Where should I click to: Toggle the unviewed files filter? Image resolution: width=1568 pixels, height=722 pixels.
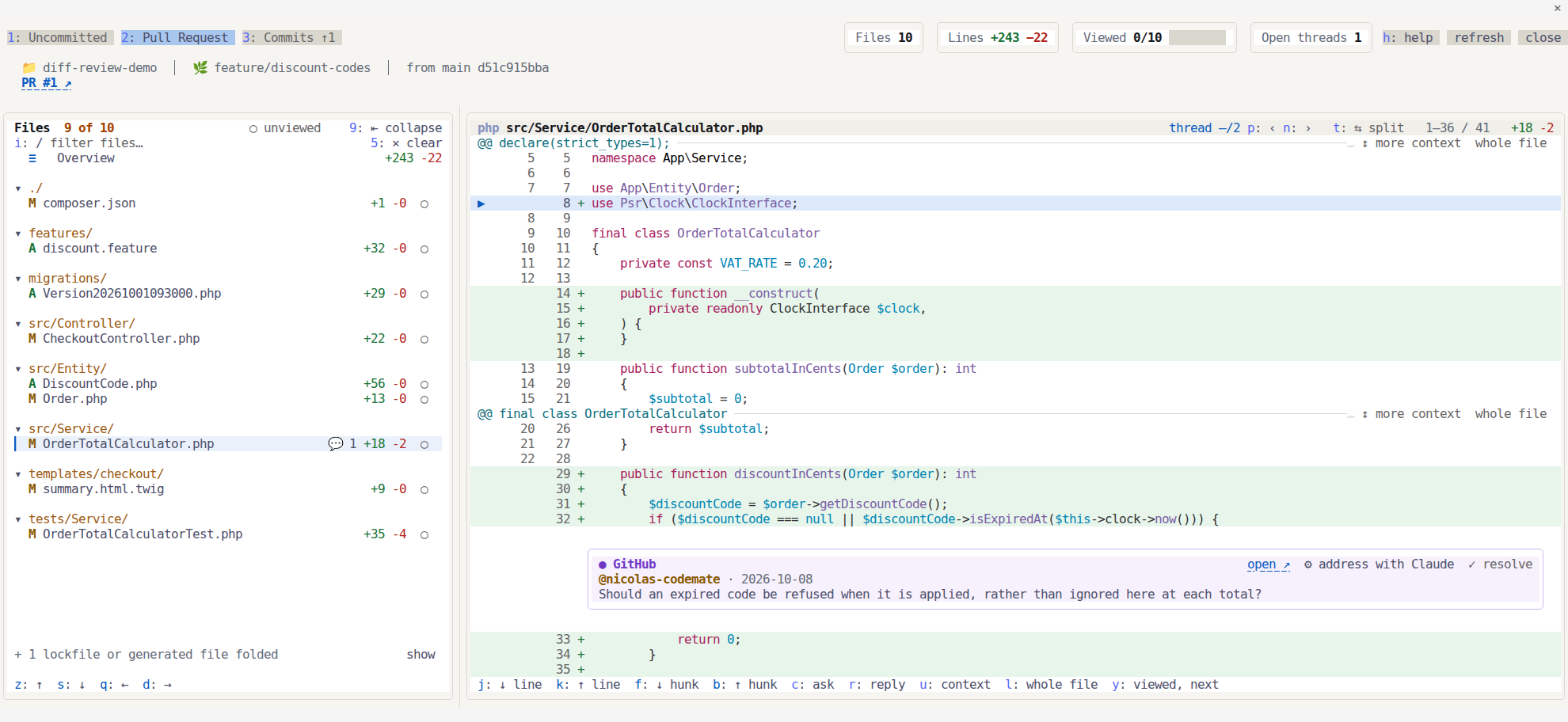click(x=285, y=128)
